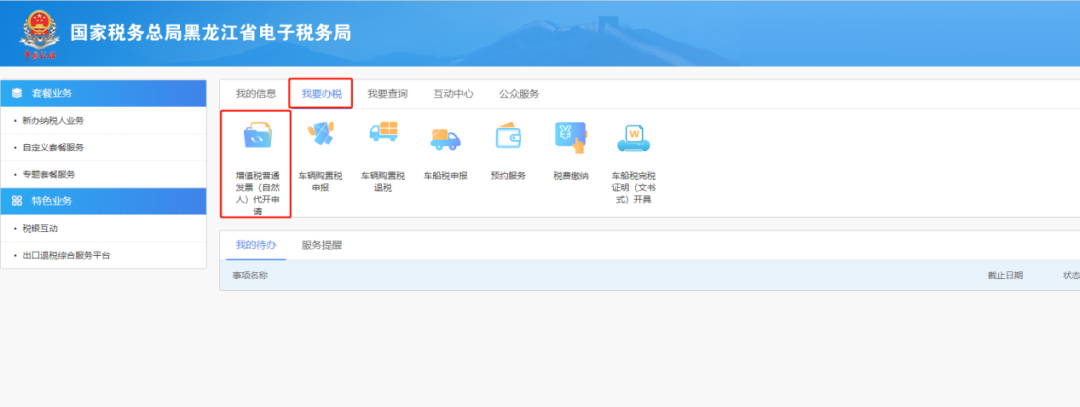Click the 截止日期 column header
This screenshot has height=407, width=1080.
click(x=1005, y=275)
